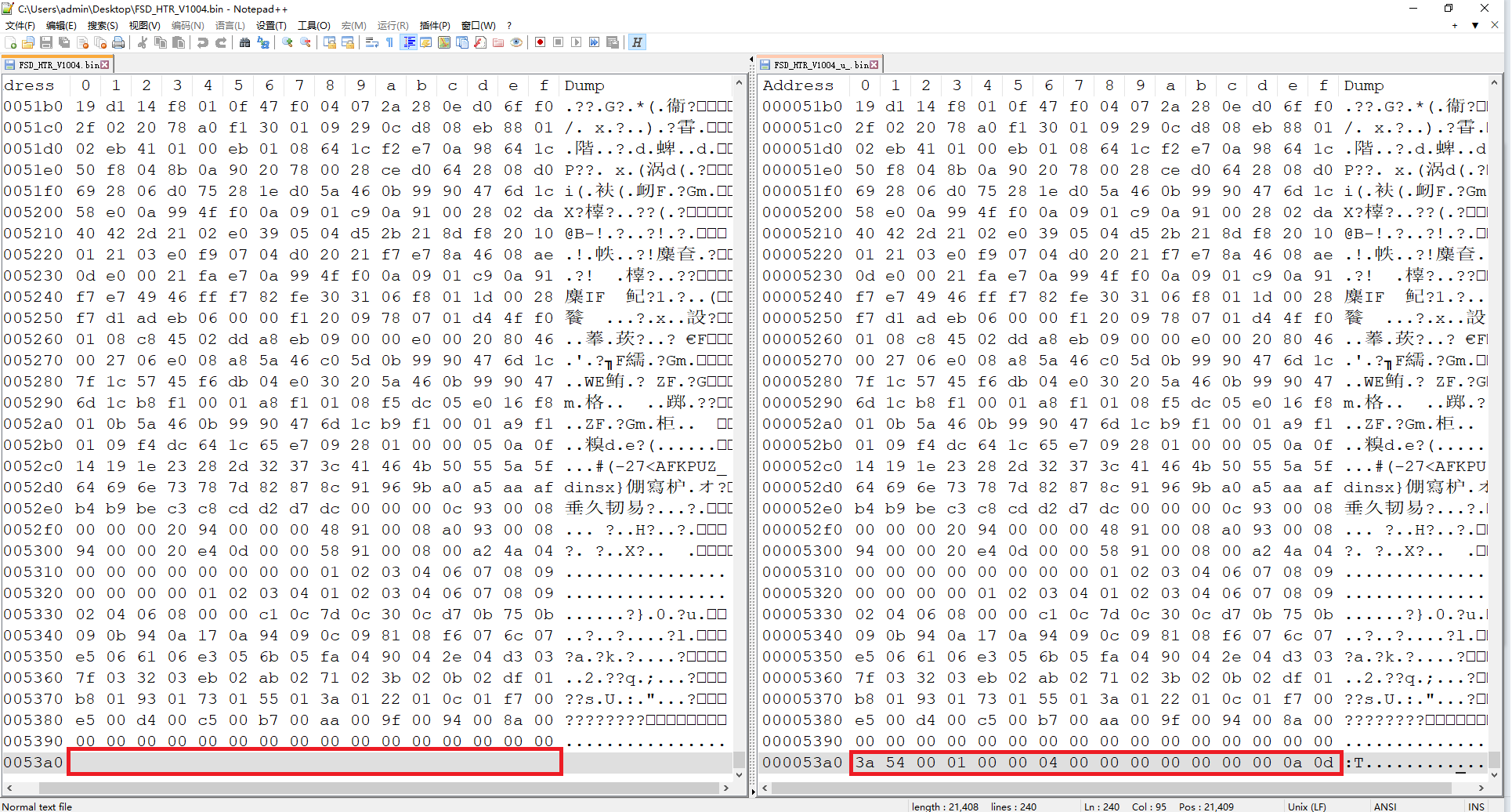Open Find with the binoculars icon
Image resolution: width=1512 pixels, height=812 pixels.
[245, 42]
